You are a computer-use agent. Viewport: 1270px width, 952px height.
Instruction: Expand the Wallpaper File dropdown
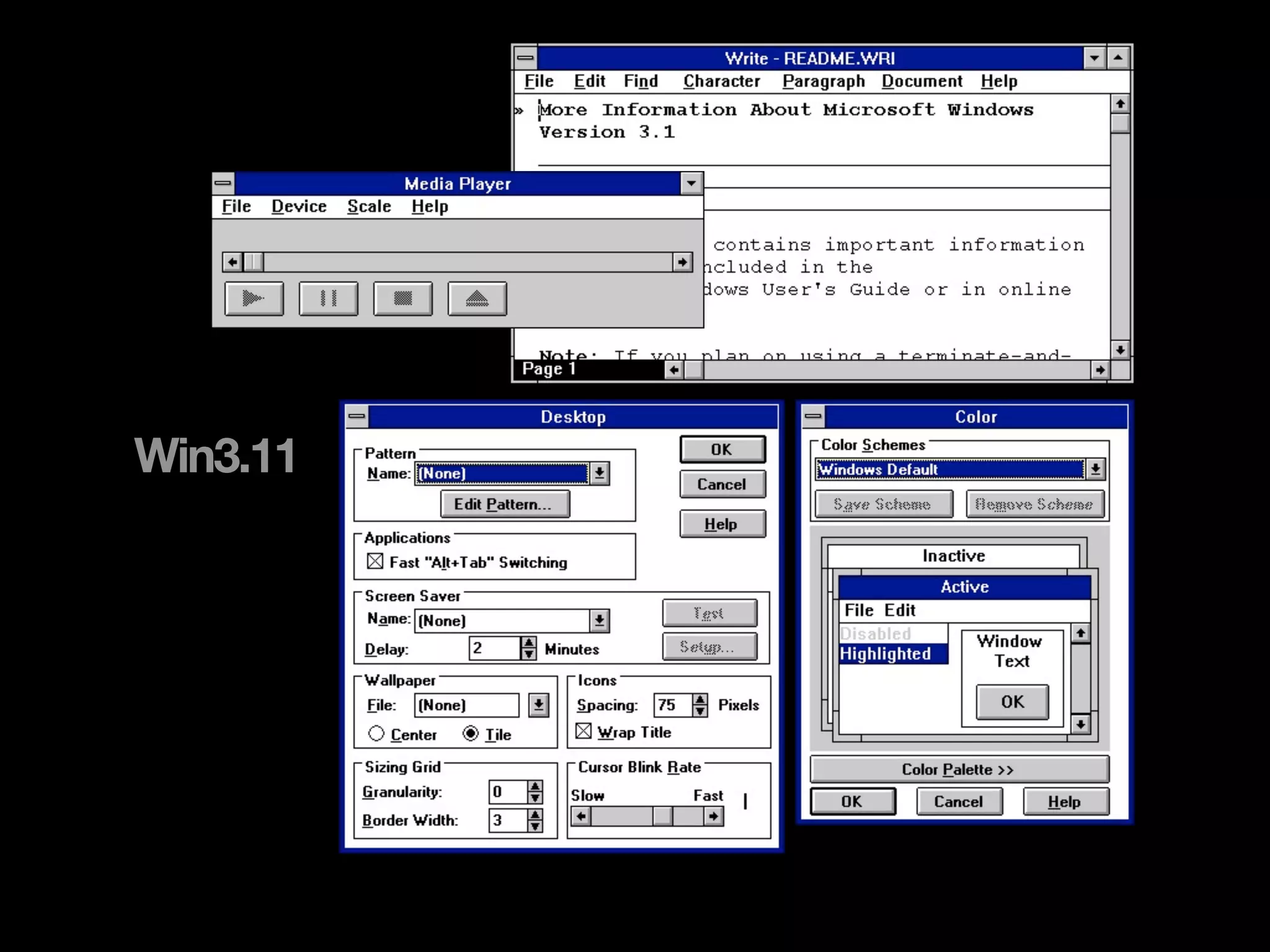pyautogui.click(x=538, y=705)
